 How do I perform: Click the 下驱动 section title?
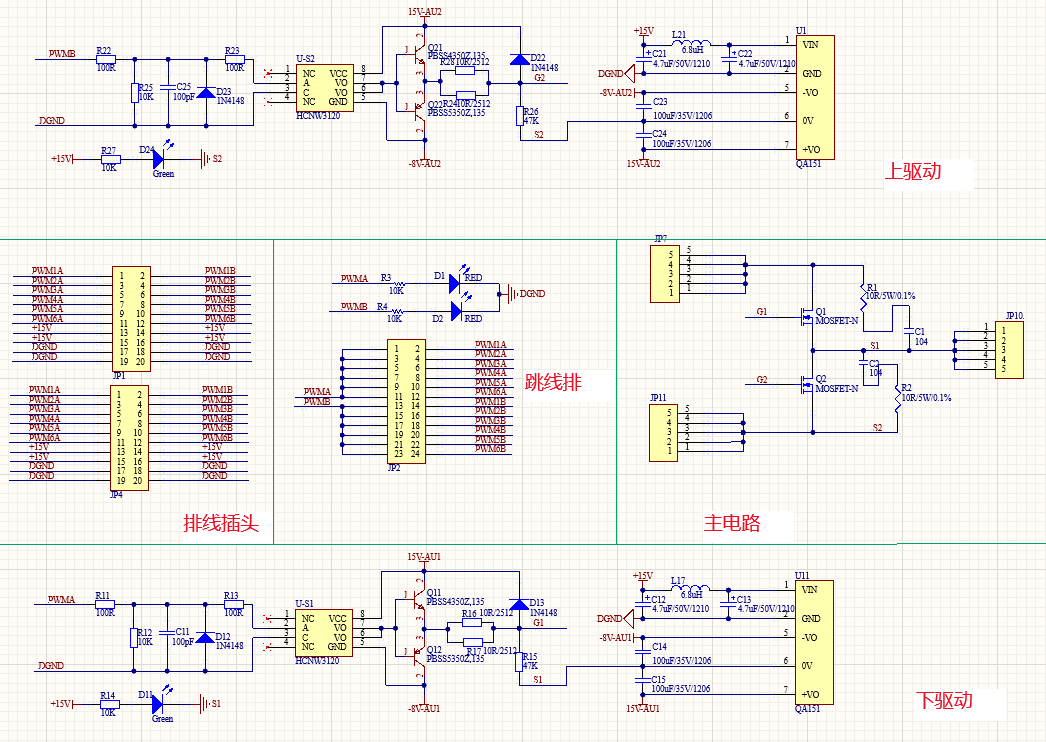click(x=944, y=700)
